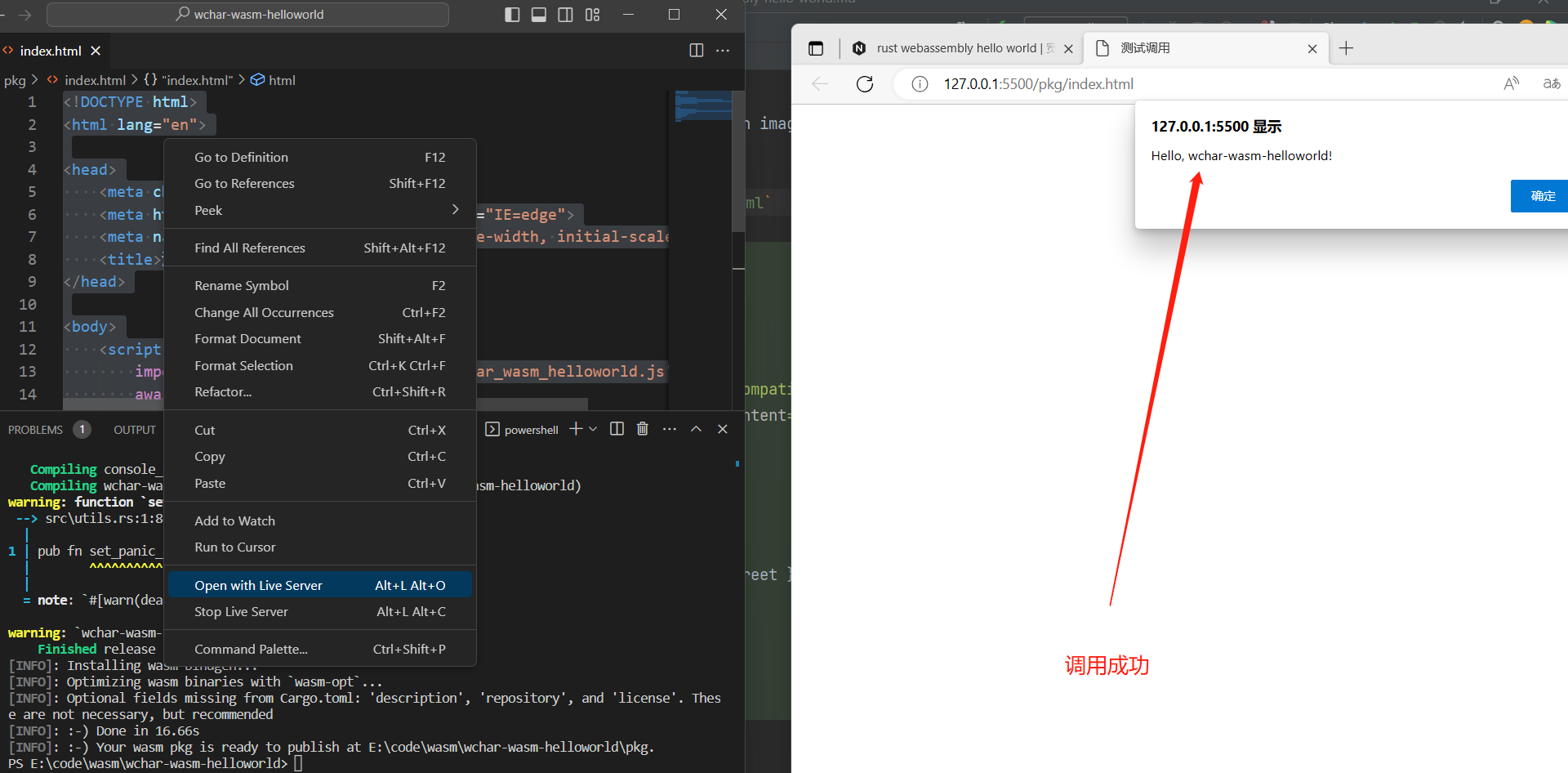Switch to the PROBLEMS panel tab
Image resolution: width=1568 pixels, height=773 pixels.
tap(35, 430)
